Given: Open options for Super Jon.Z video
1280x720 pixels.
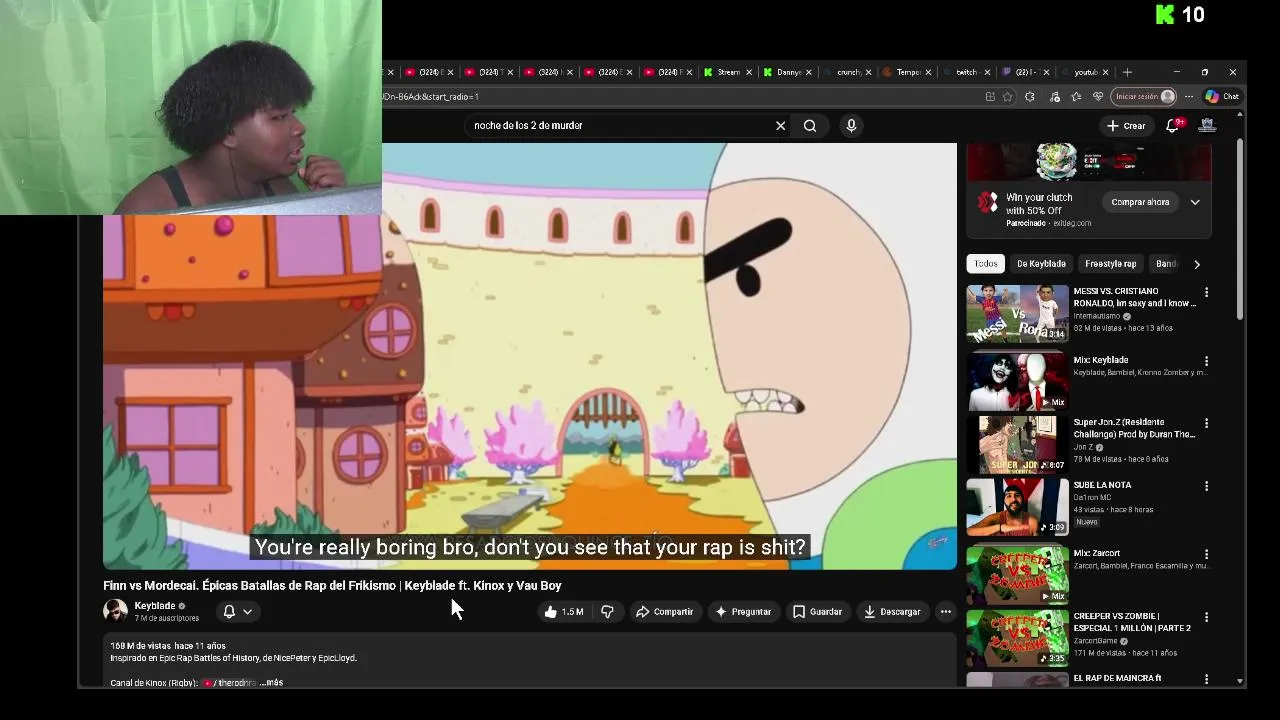Looking at the screenshot, I should click(x=1206, y=424).
